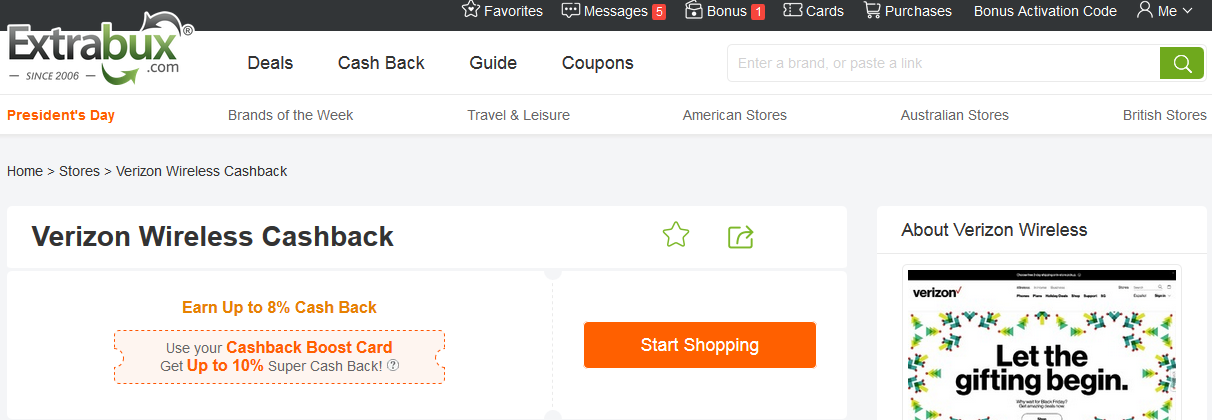1212x420 pixels.
Task: Open the Bonus gift page
Action: (x=724, y=11)
